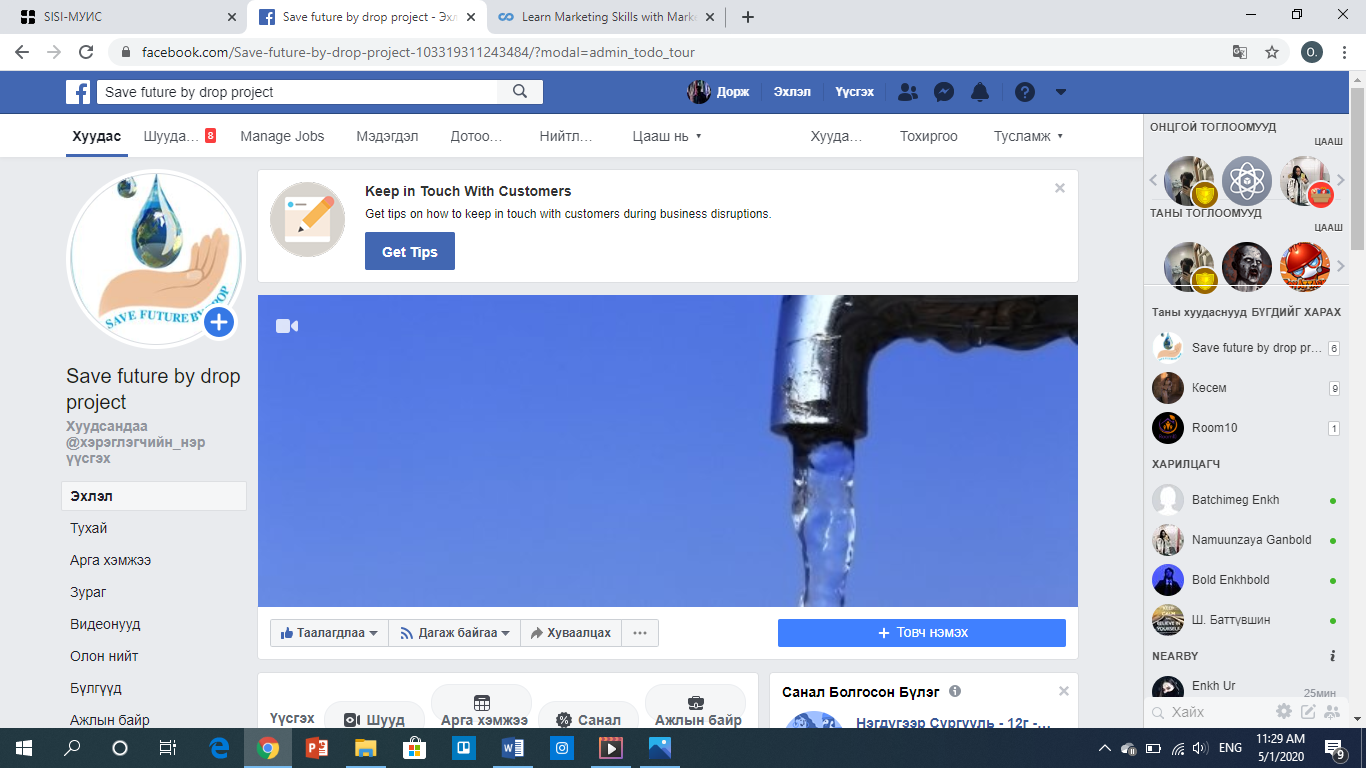Select Тухай in the left sidebar
The height and width of the screenshot is (768, 1366).
tap(89, 528)
